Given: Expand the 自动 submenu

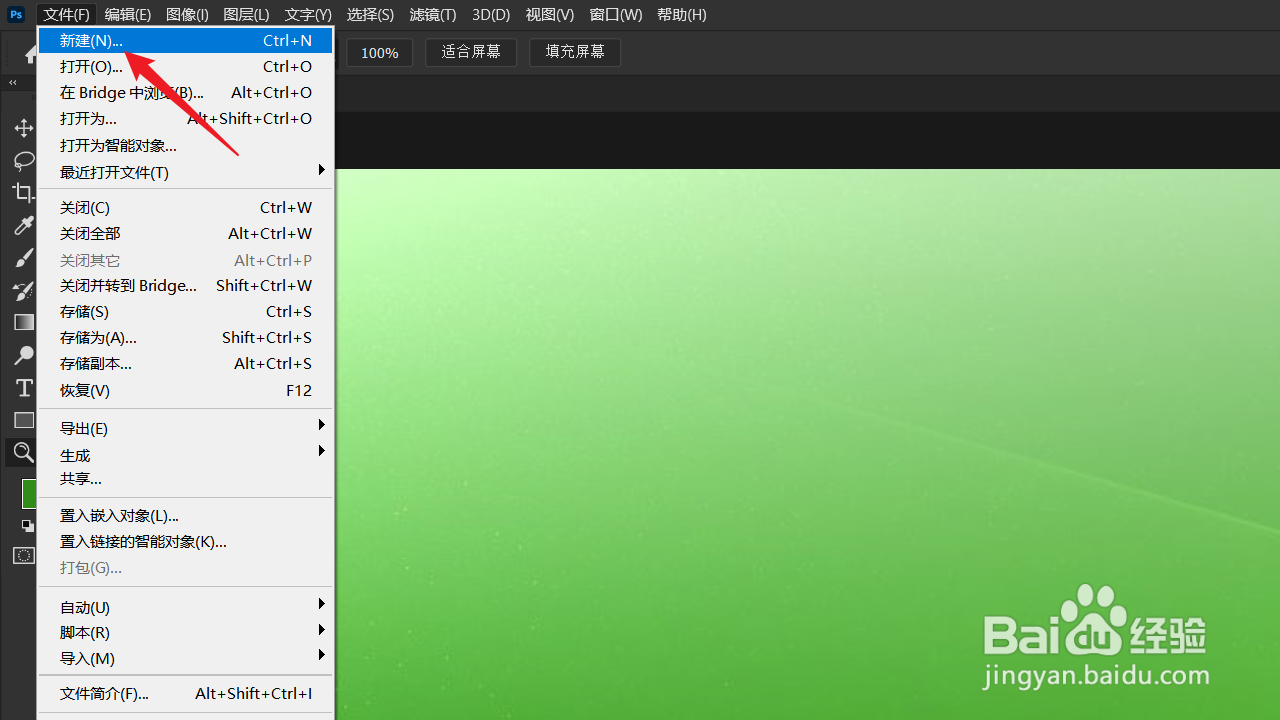Looking at the screenshot, I should [84, 606].
